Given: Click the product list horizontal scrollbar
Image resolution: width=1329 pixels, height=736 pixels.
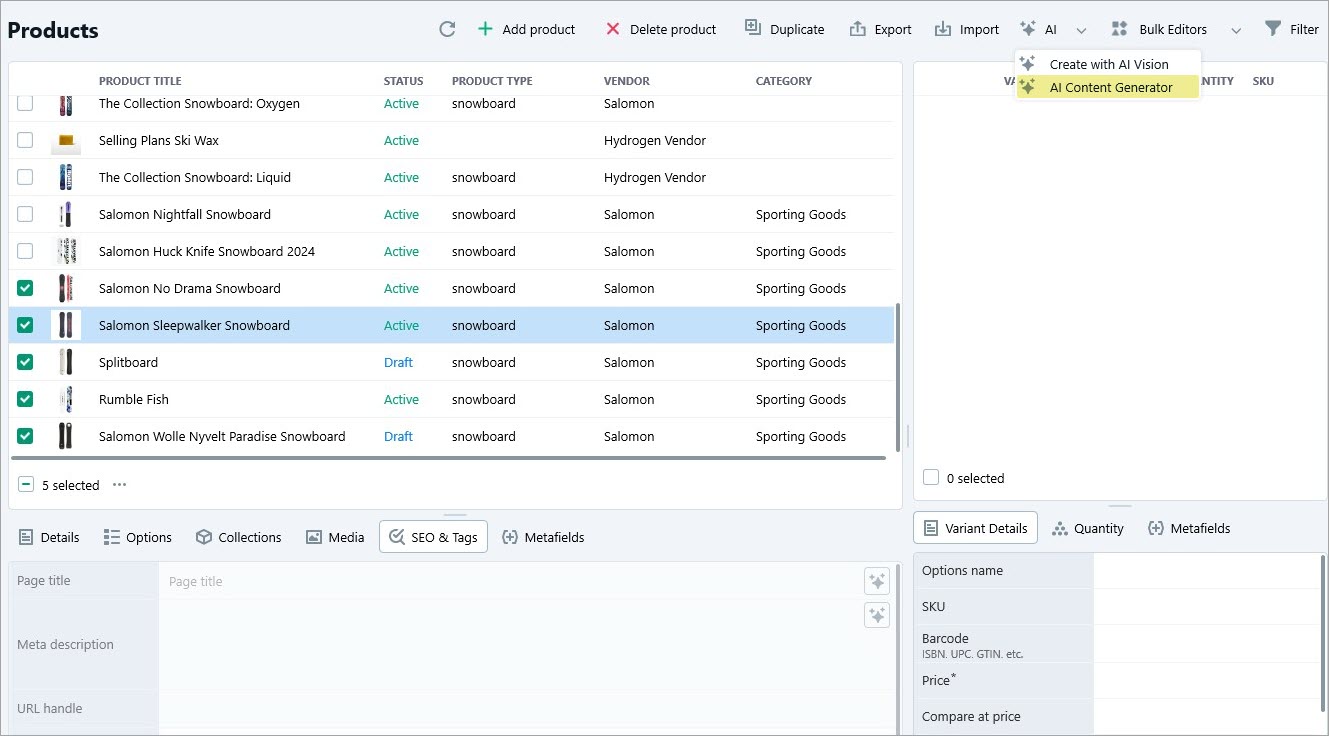Looking at the screenshot, I should (x=448, y=458).
